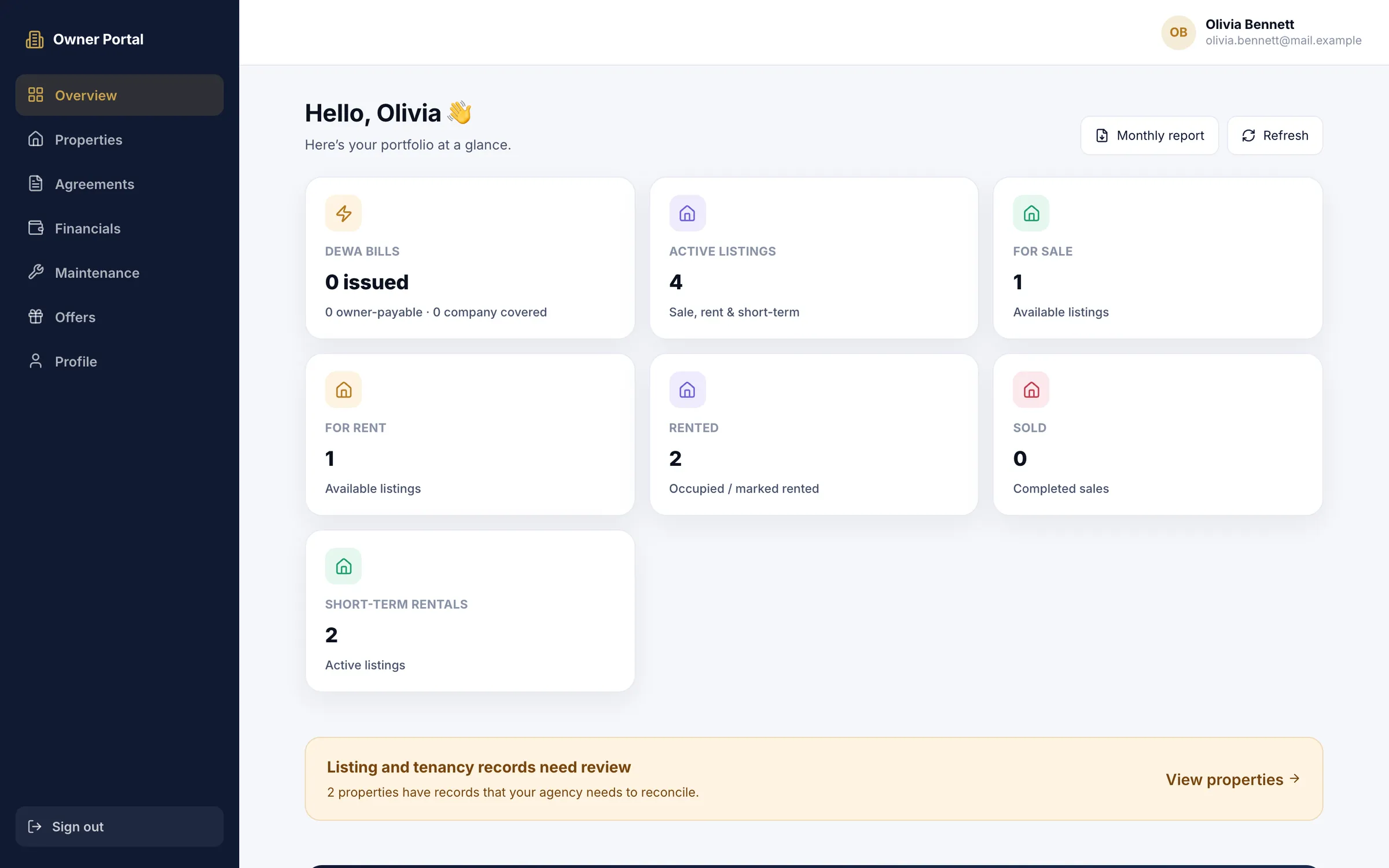Navigate to Financials

coord(119,228)
